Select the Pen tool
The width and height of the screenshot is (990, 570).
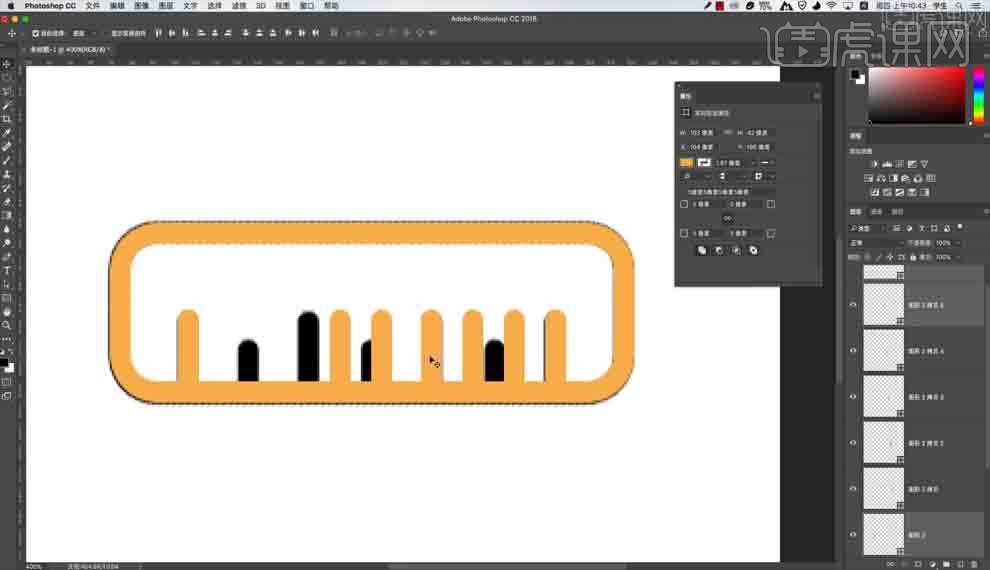tap(7, 257)
